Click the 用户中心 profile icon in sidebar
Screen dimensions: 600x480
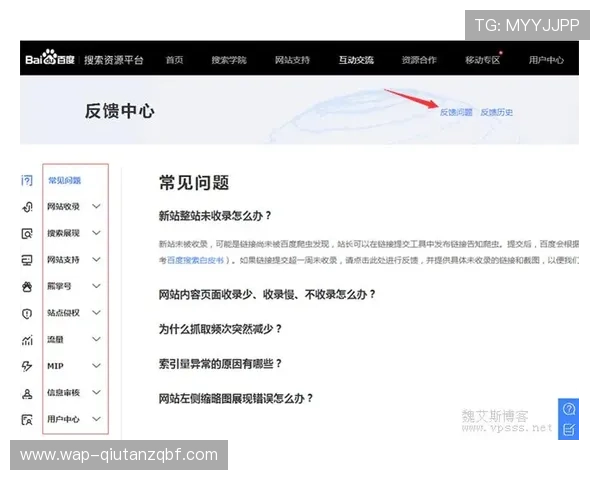click(27, 420)
